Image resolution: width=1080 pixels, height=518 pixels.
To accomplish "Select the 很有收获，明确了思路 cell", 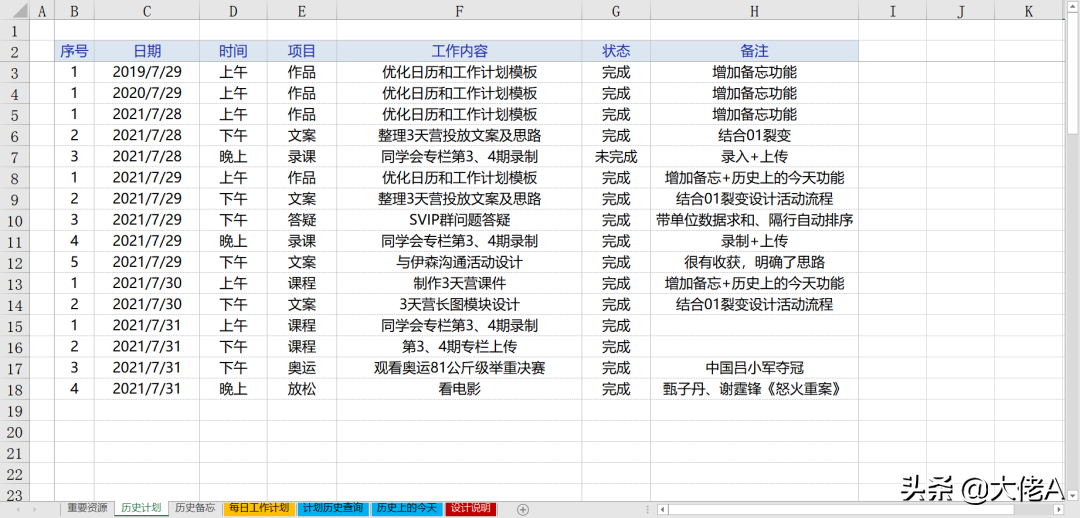I will point(754,262).
